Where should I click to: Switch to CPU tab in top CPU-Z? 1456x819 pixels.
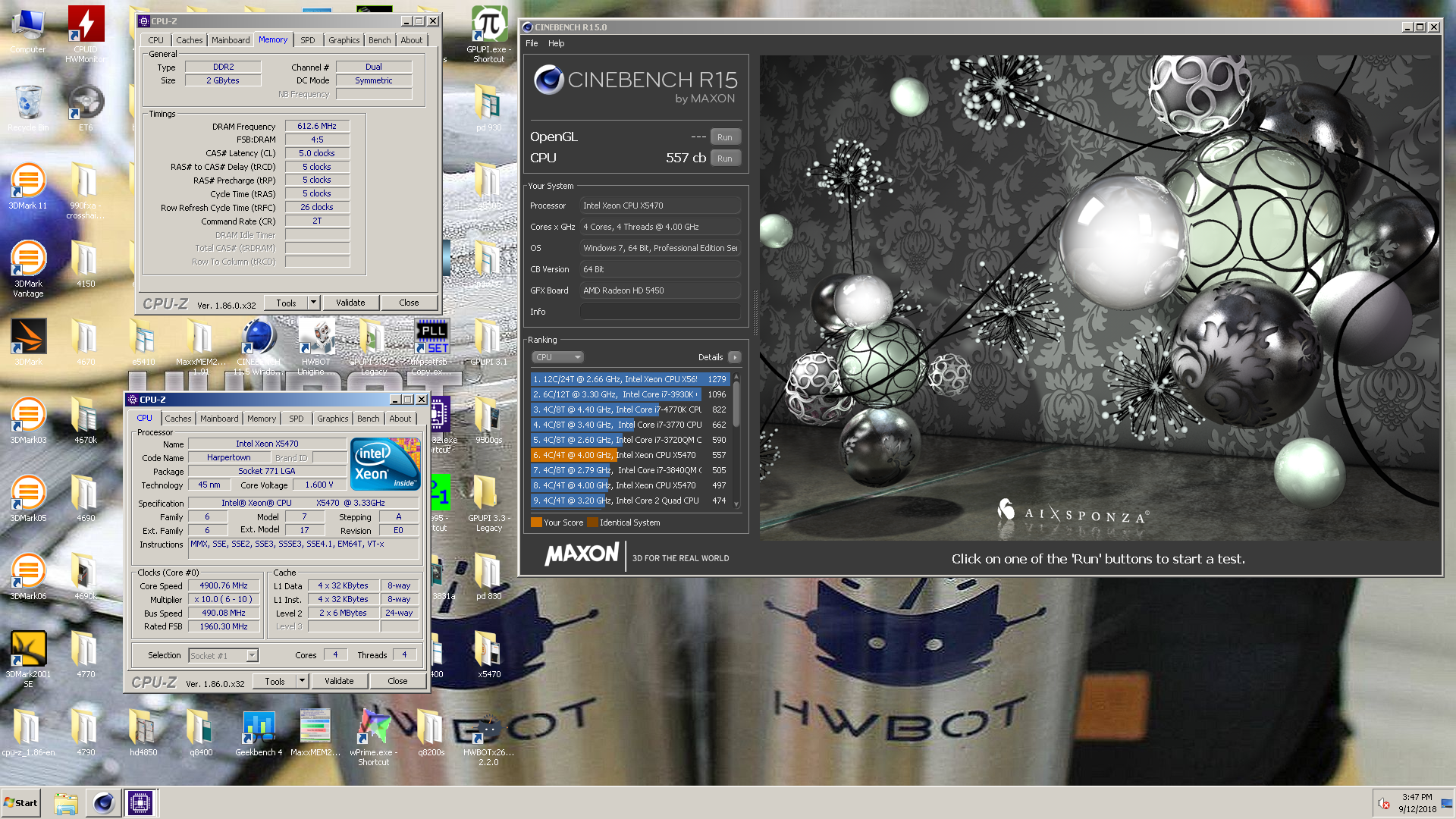pyautogui.click(x=155, y=40)
